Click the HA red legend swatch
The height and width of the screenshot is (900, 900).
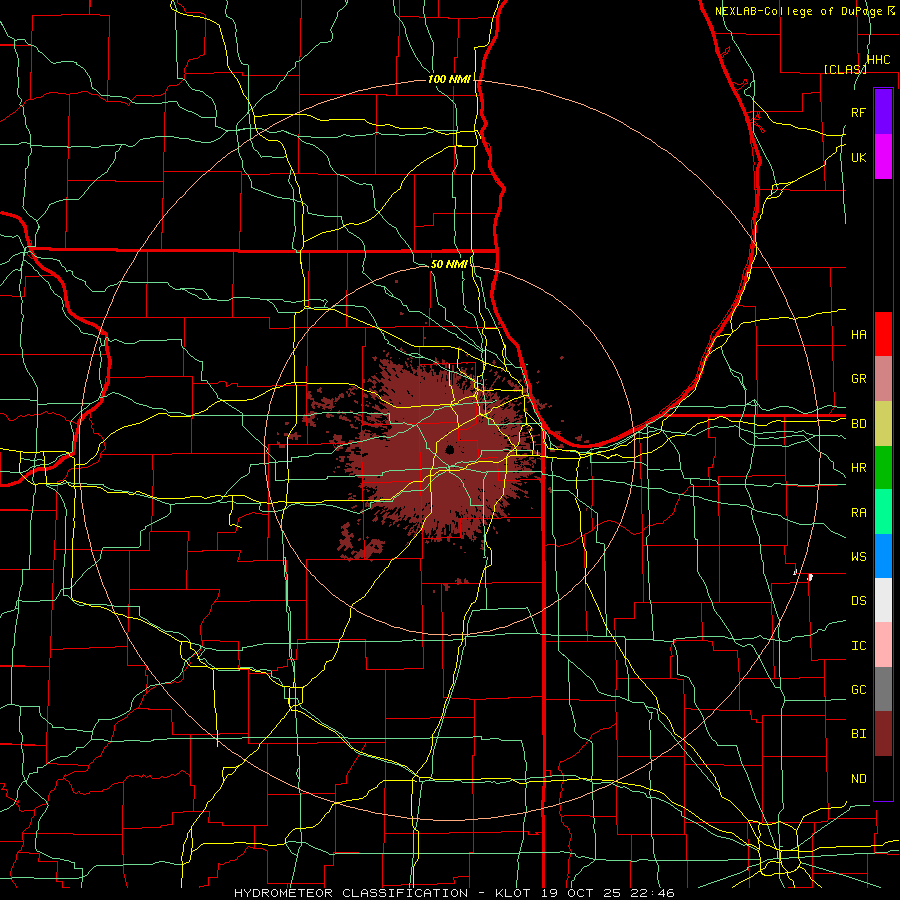point(883,334)
